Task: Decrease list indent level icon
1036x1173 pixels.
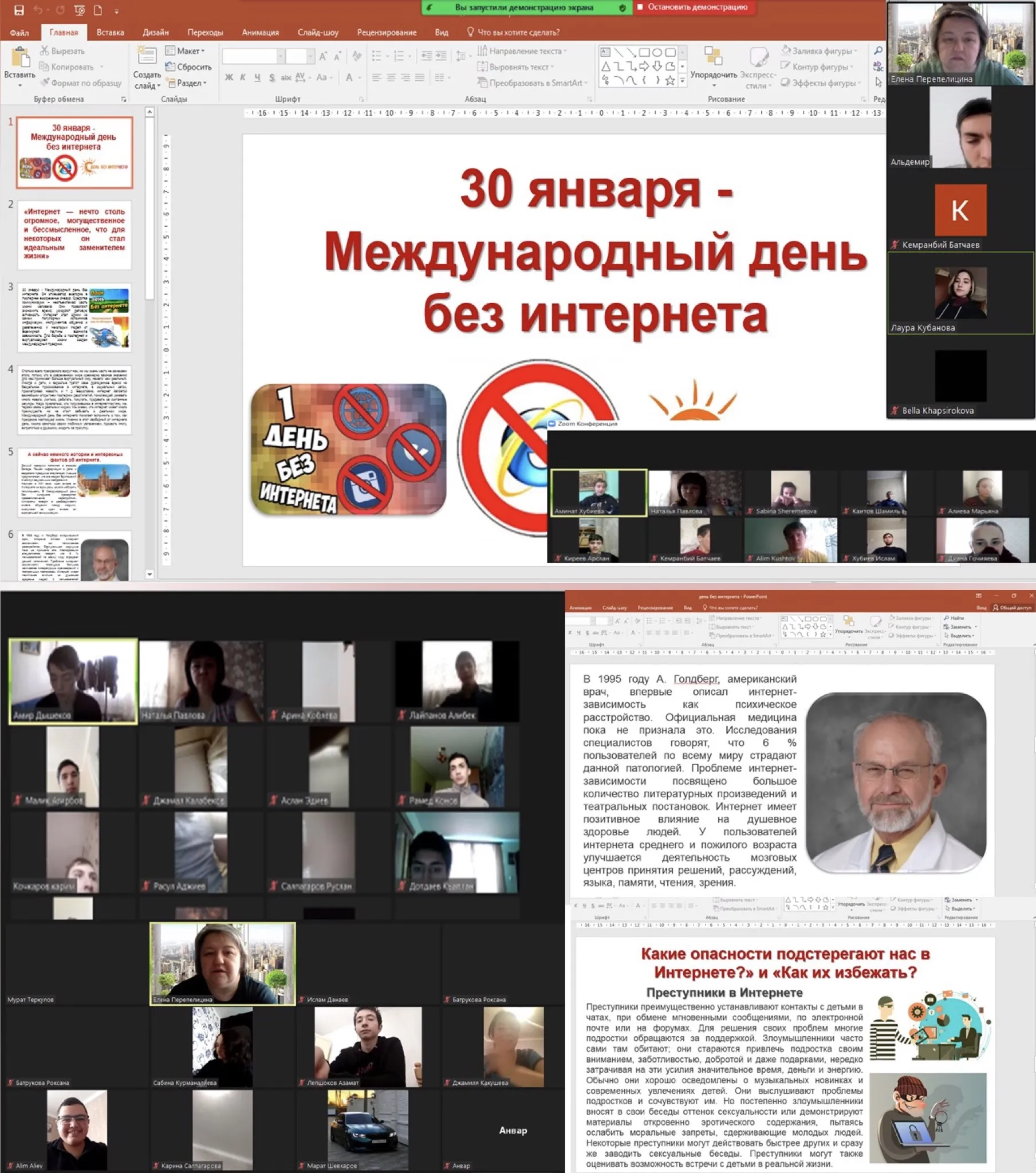Action: [x=427, y=56]
